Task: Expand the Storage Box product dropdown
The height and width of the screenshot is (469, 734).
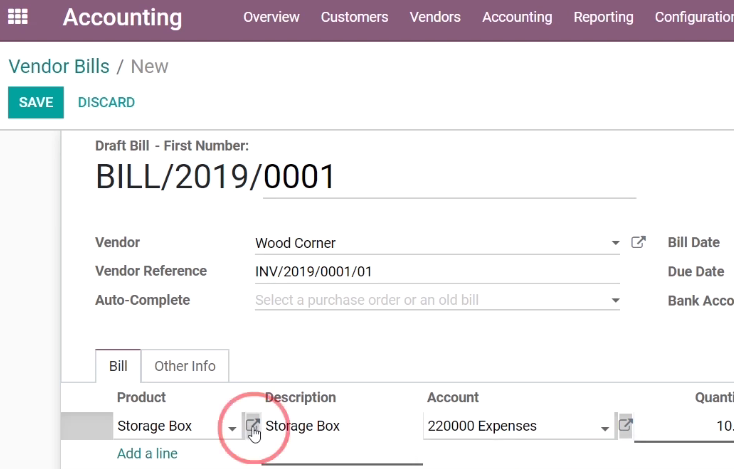Action: click(232, 428)
